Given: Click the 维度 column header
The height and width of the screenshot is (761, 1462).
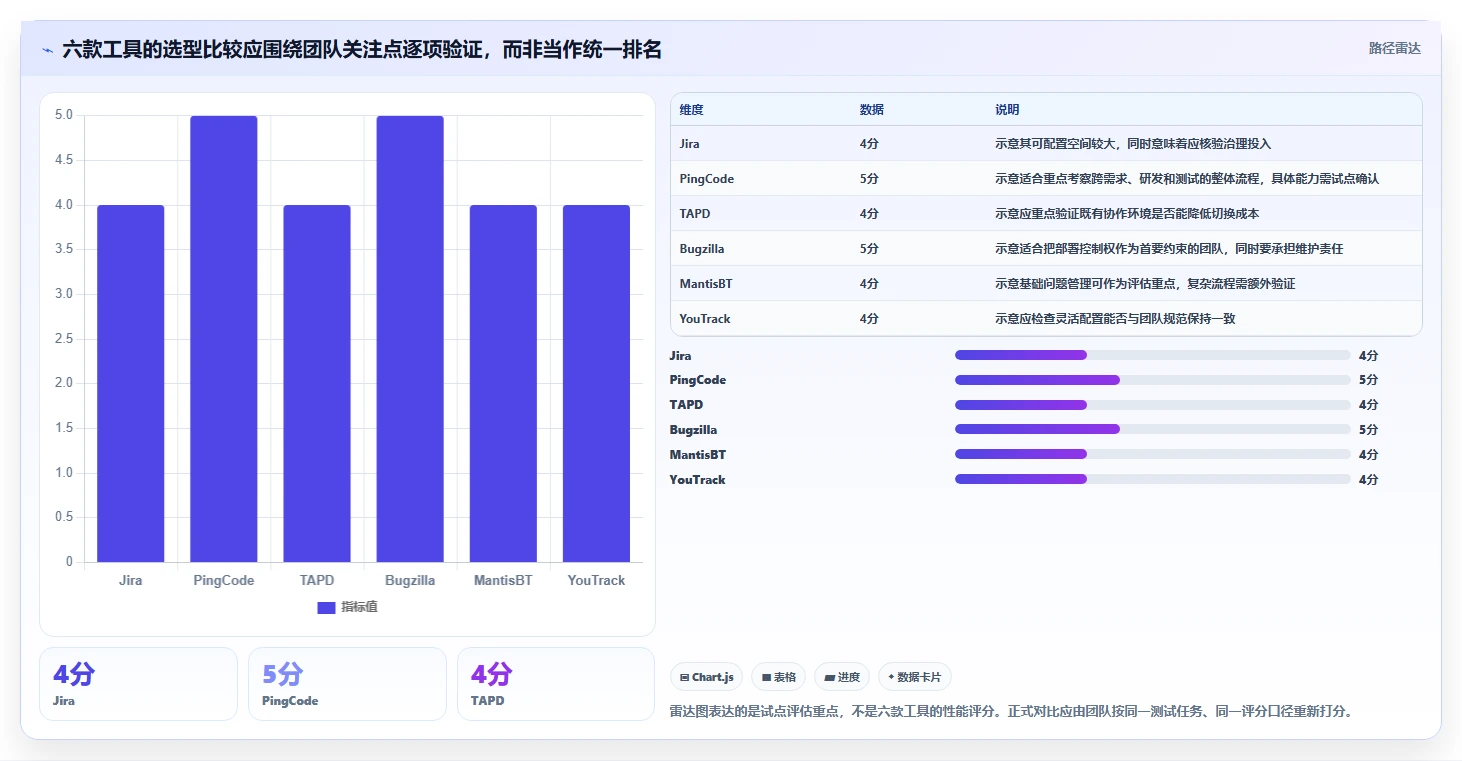Looking at the screenshot, I should [691, 110].
